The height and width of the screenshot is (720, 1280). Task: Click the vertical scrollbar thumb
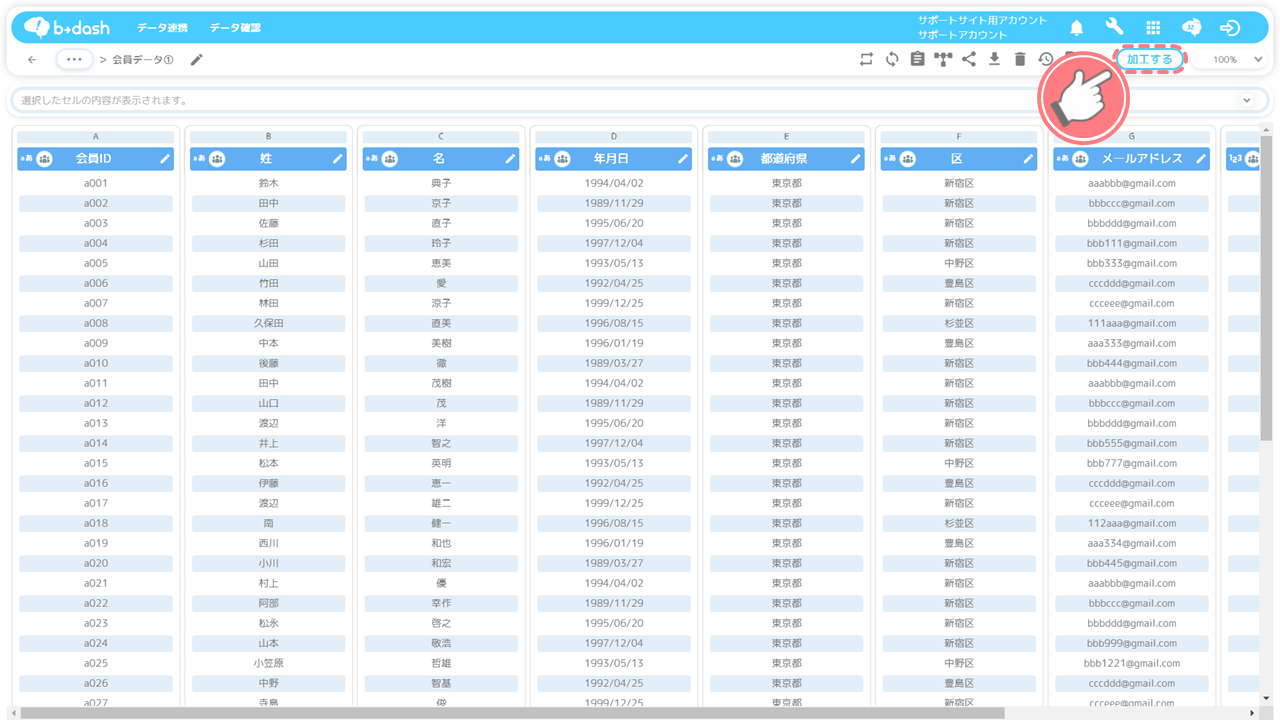tap(1266, 288)
